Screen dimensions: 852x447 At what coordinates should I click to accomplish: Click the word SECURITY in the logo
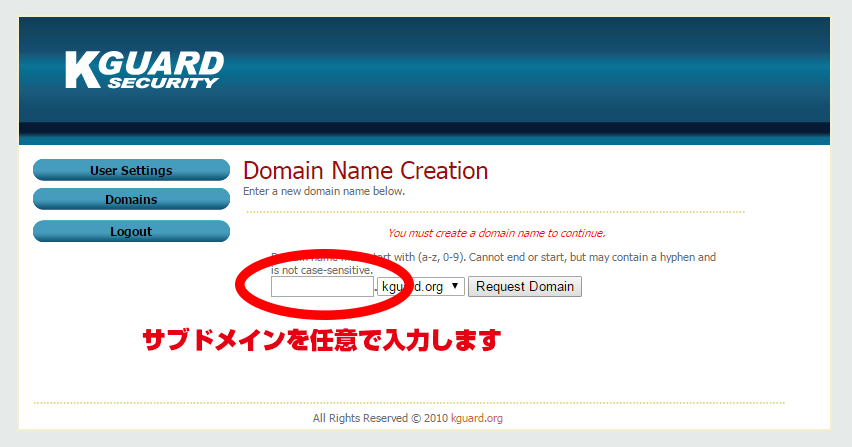tap(163, 83)
